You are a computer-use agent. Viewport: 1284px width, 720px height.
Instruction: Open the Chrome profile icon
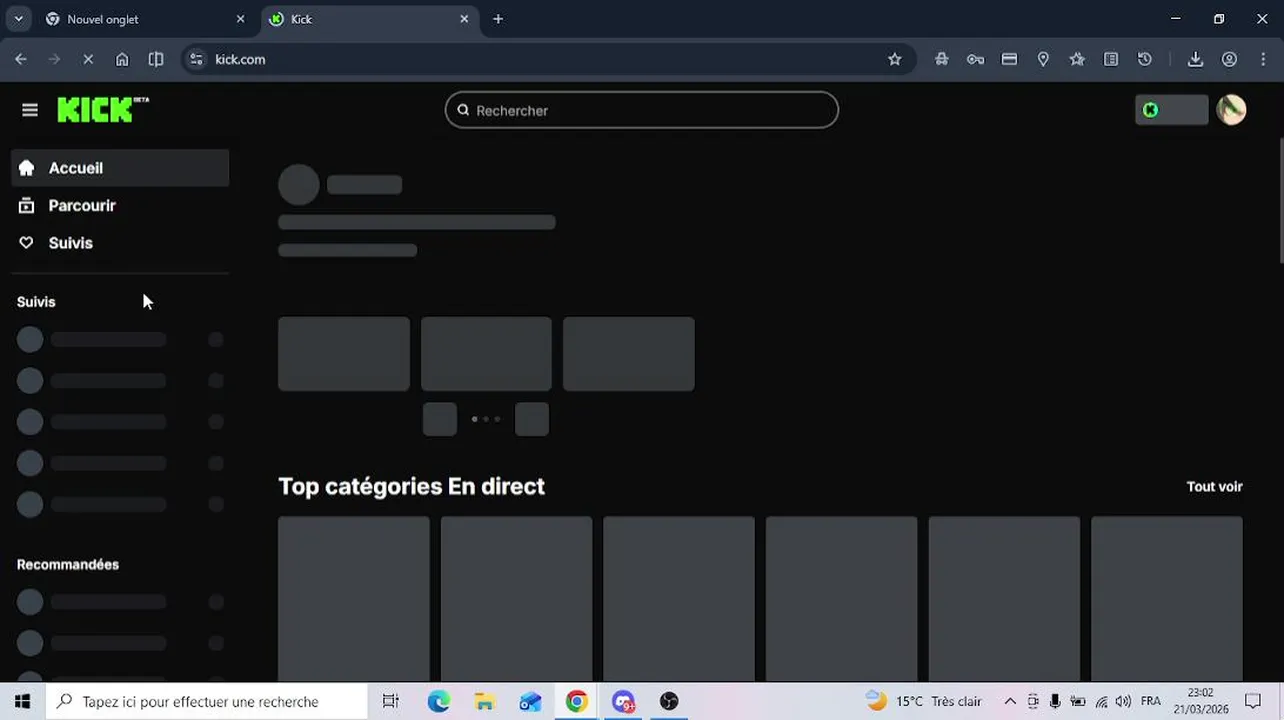coord(1230,59)
